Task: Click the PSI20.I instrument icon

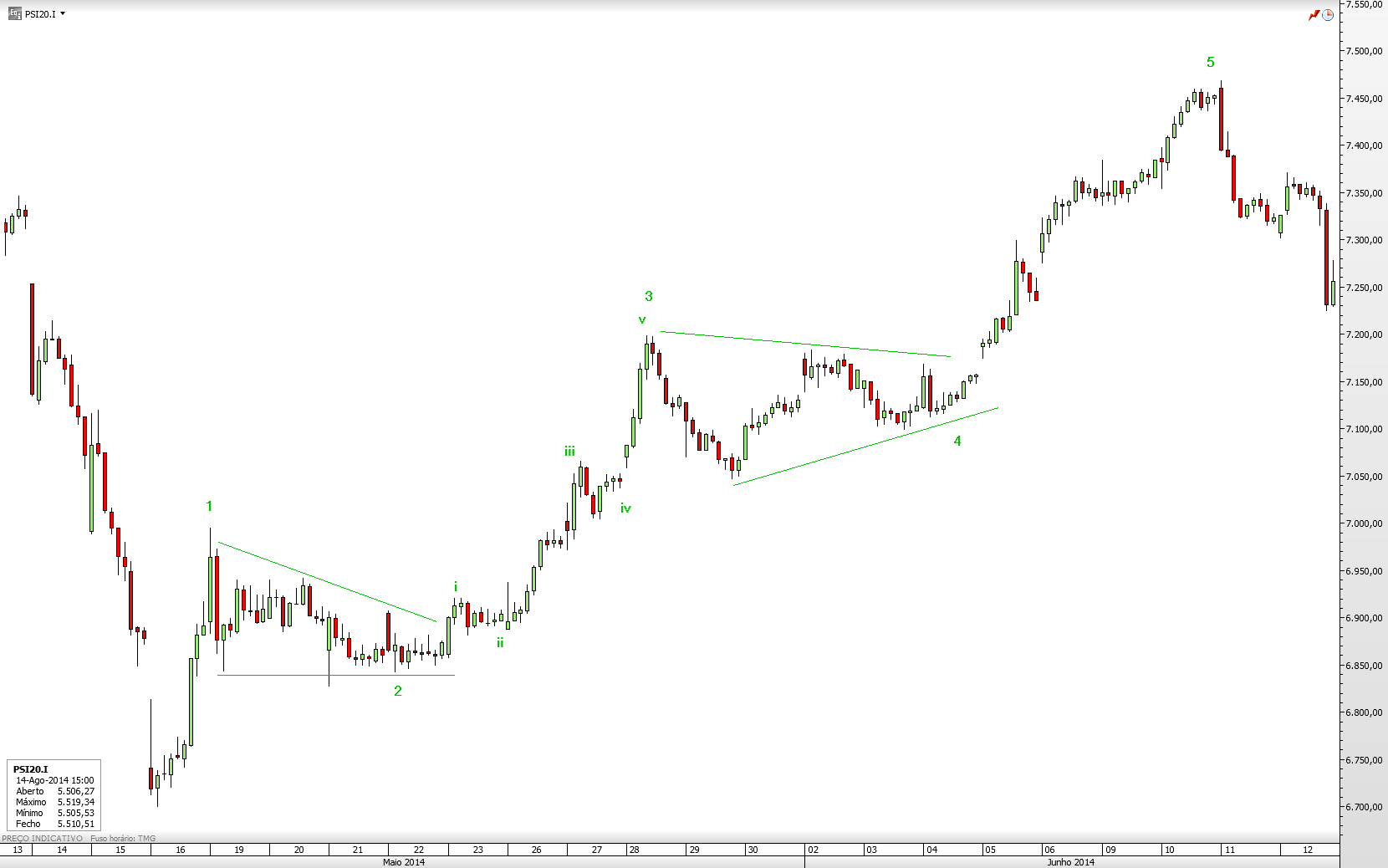Action: [14, 13]
